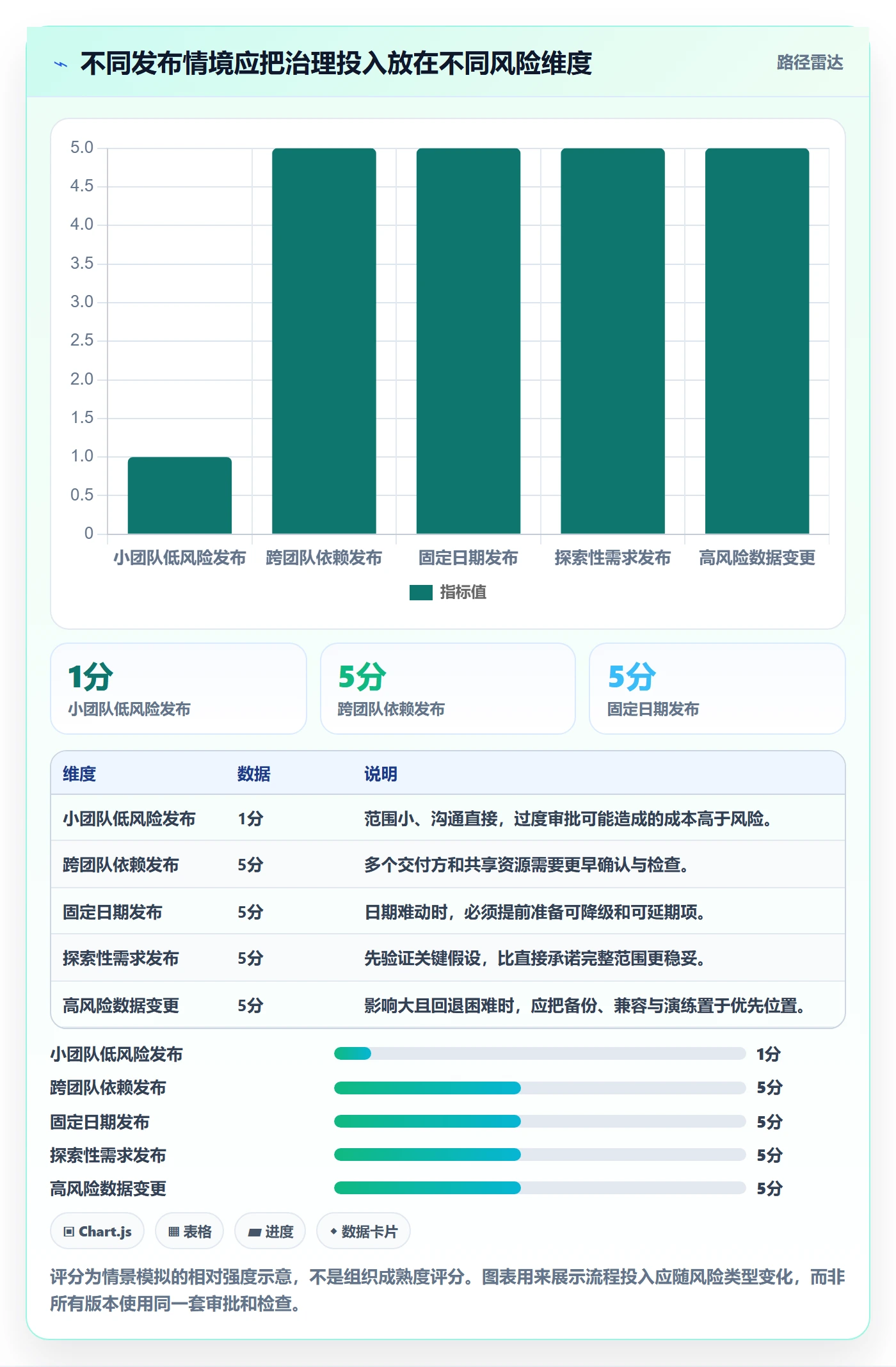Click the 小团队低风险发布 progress bar
The height and width of the screenshot is (1367, 896).
540,1053
